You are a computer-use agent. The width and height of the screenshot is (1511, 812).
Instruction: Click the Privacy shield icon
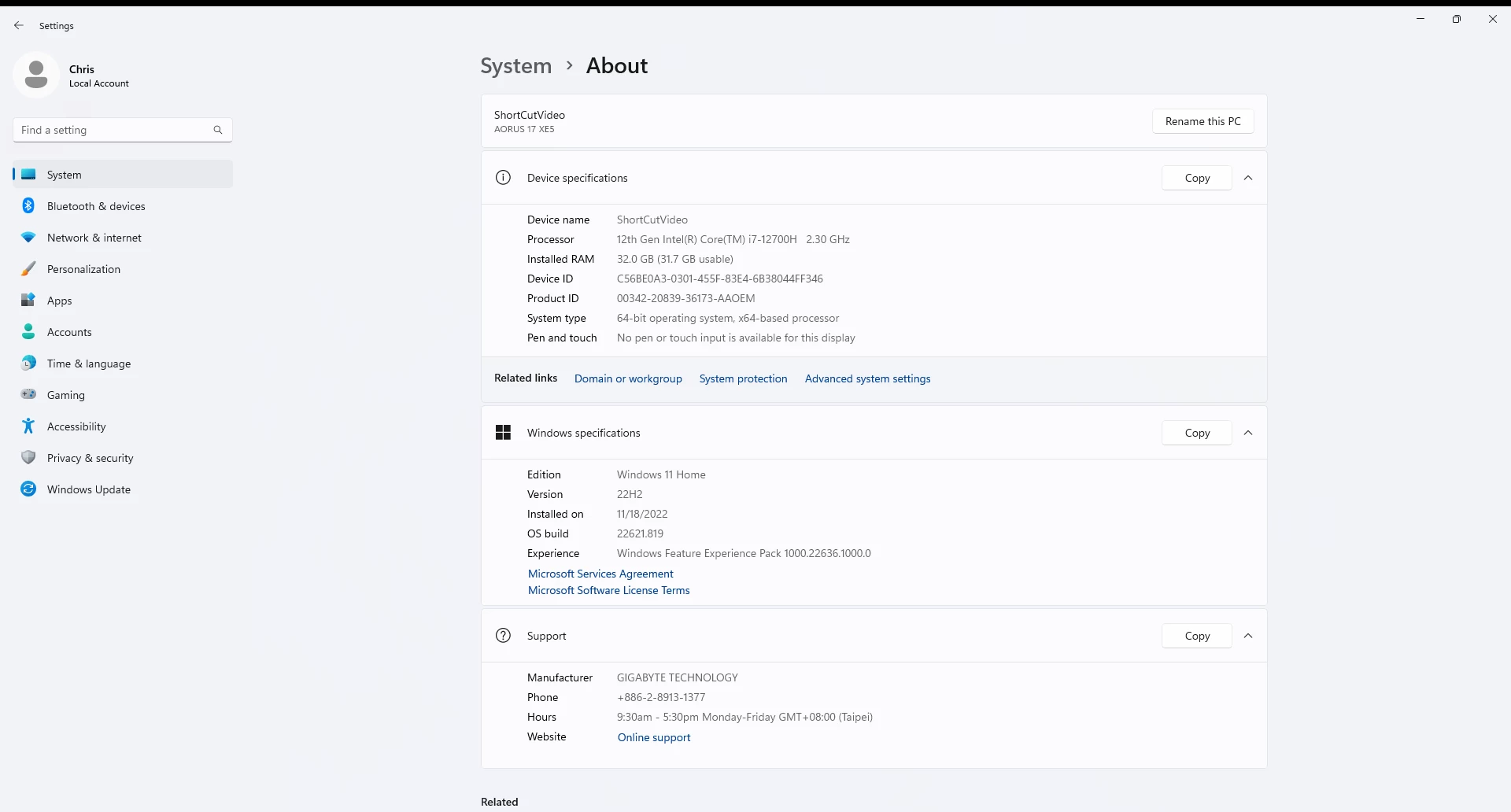tap(28, 458)
